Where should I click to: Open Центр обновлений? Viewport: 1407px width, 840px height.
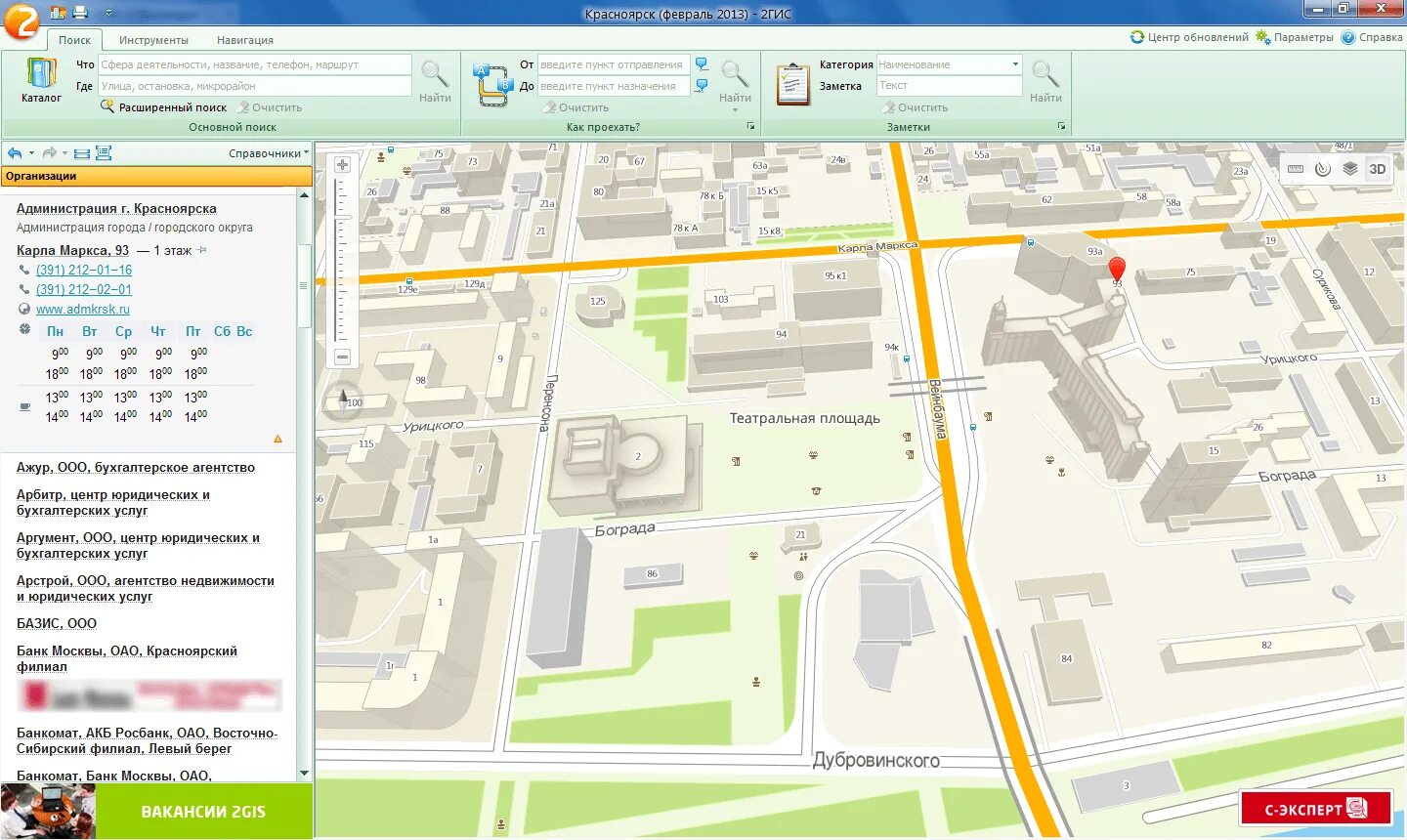click(x=1189, y=37)
